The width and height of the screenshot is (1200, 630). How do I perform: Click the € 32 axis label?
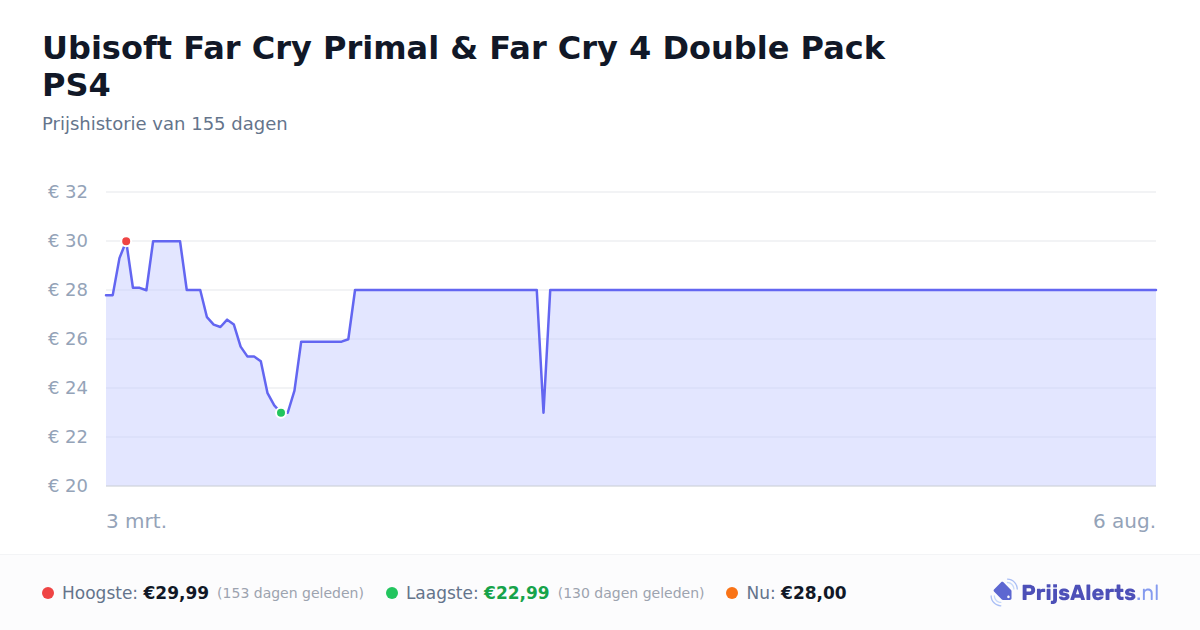pyautogui.click(x=68, y=192)
